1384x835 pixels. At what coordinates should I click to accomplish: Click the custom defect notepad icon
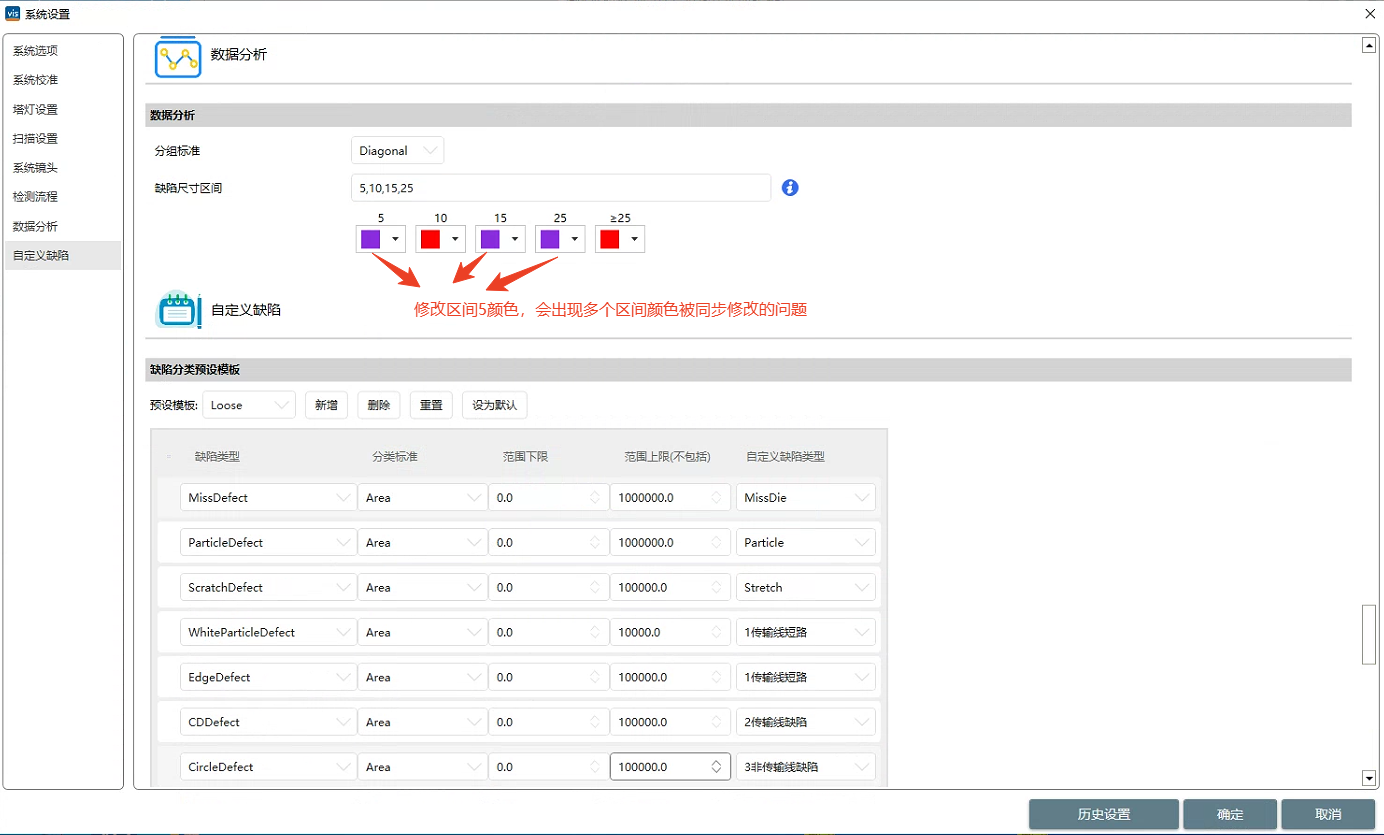coord(178,309)
